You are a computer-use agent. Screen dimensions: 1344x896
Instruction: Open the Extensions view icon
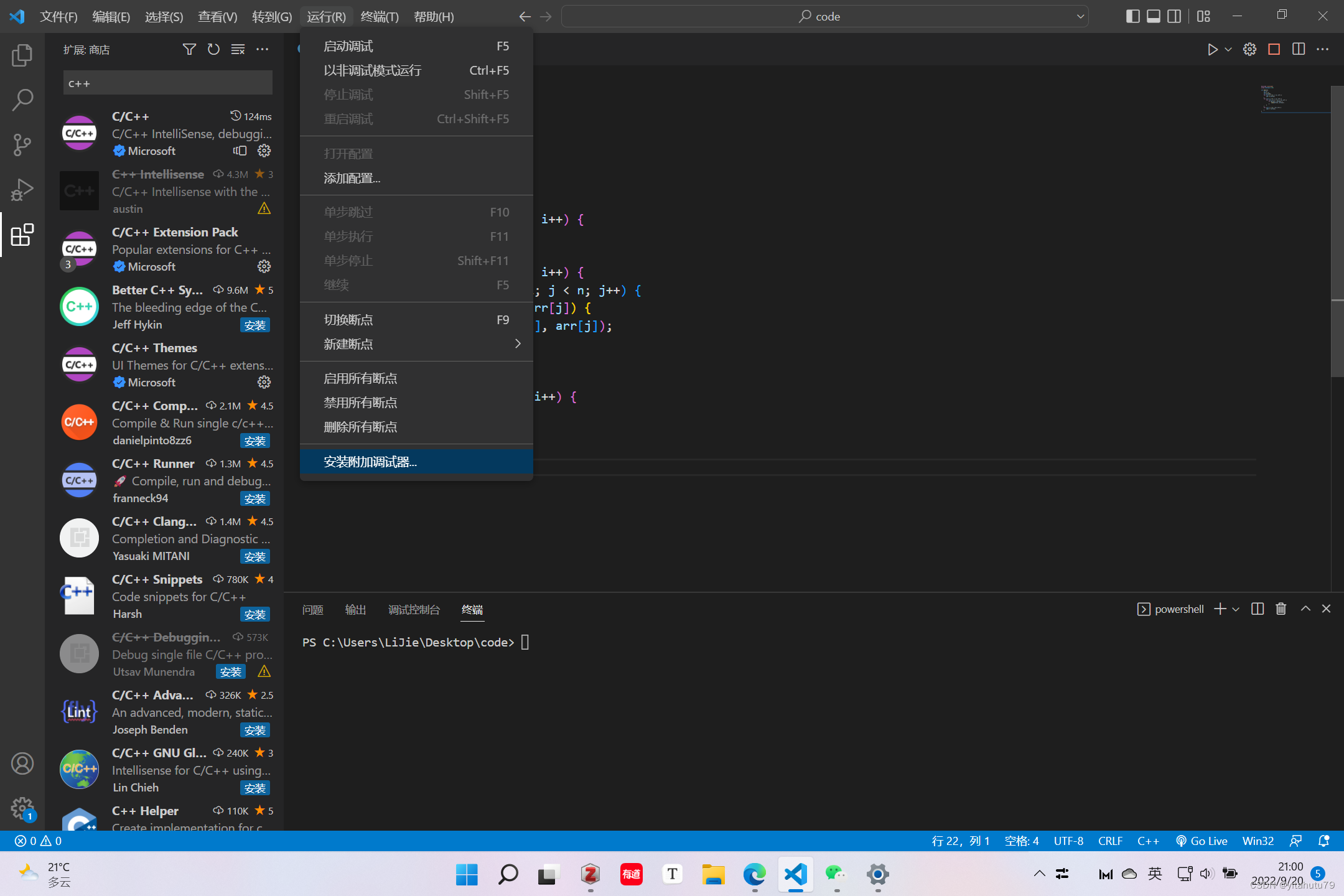[22, 235]
